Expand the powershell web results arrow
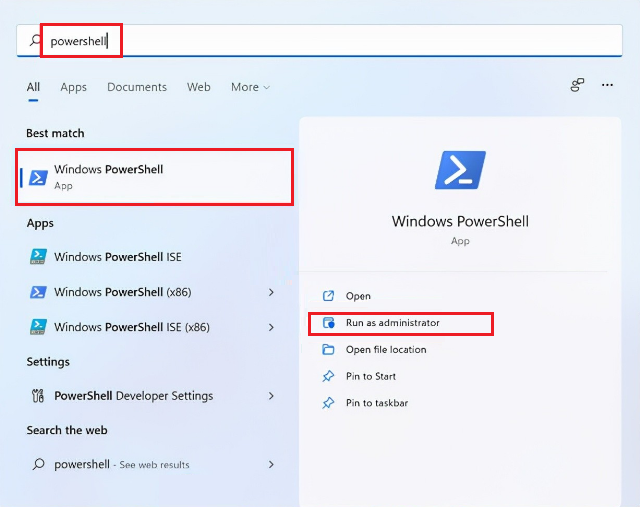The width and height of the screenshot is (640, 507). 271,464
